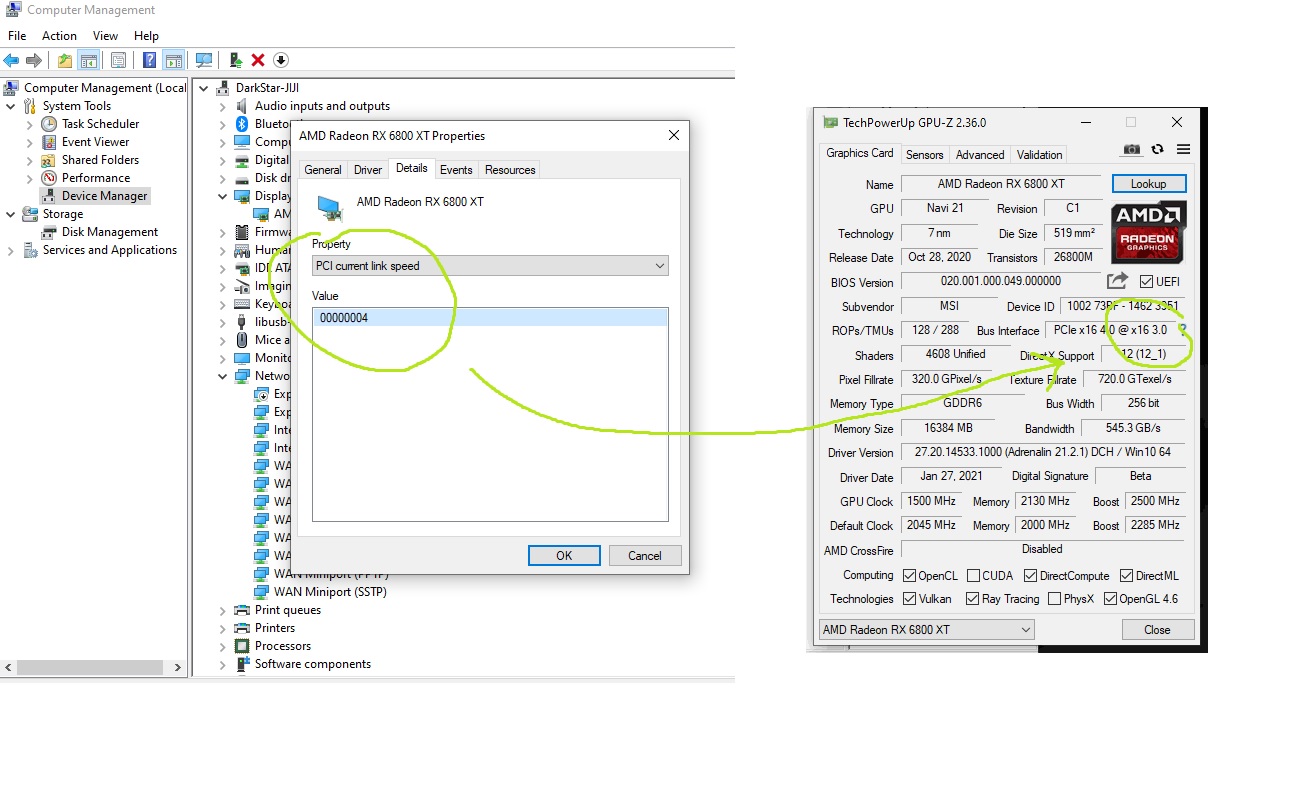Viewport: 1307px width, 809px height.
Task: Open the Action menu
Action: [x=59, y=36]
